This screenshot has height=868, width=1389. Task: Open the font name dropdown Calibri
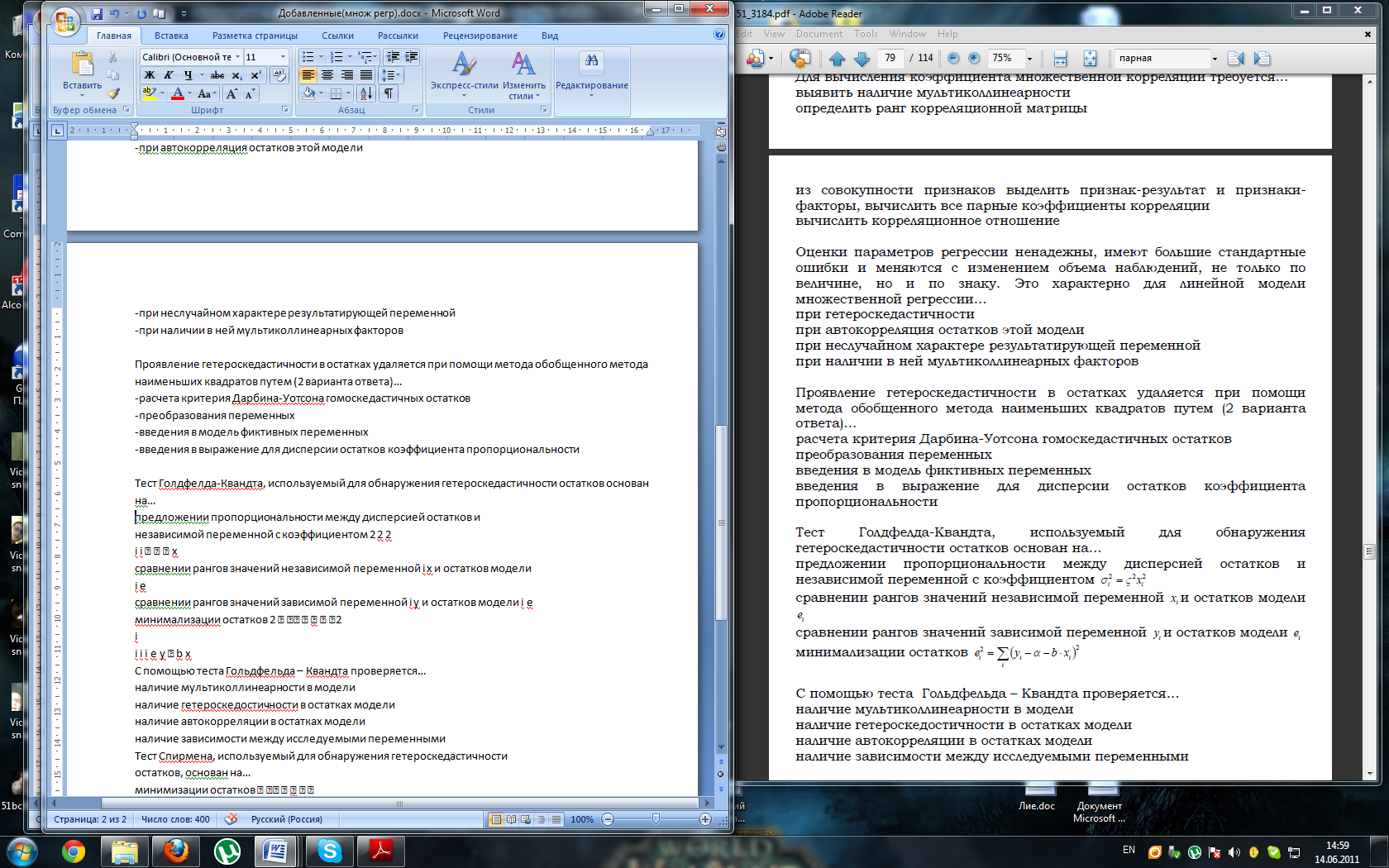[x=238, y=57]
